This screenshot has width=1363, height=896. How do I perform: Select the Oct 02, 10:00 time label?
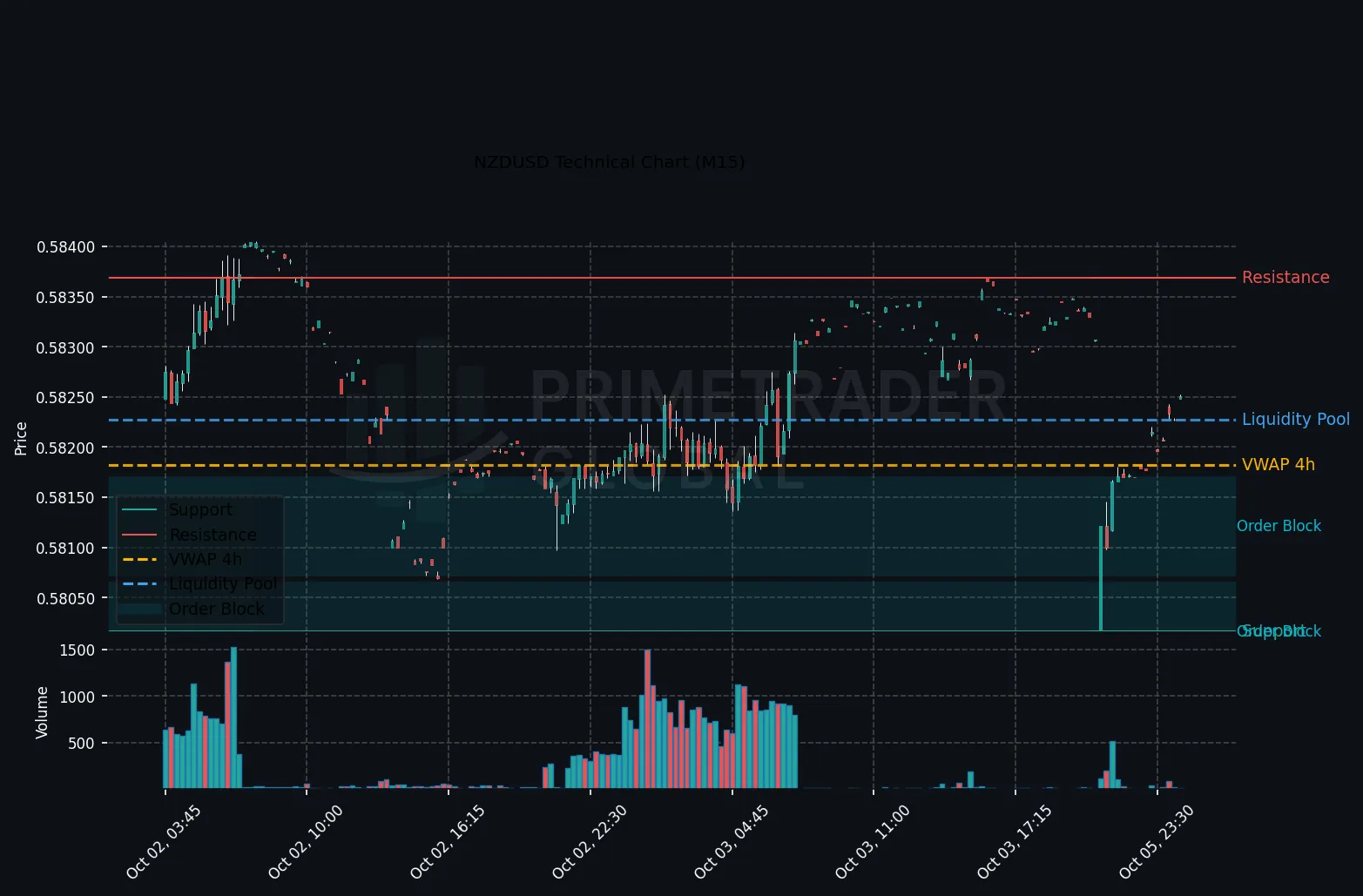coord(306,842)
